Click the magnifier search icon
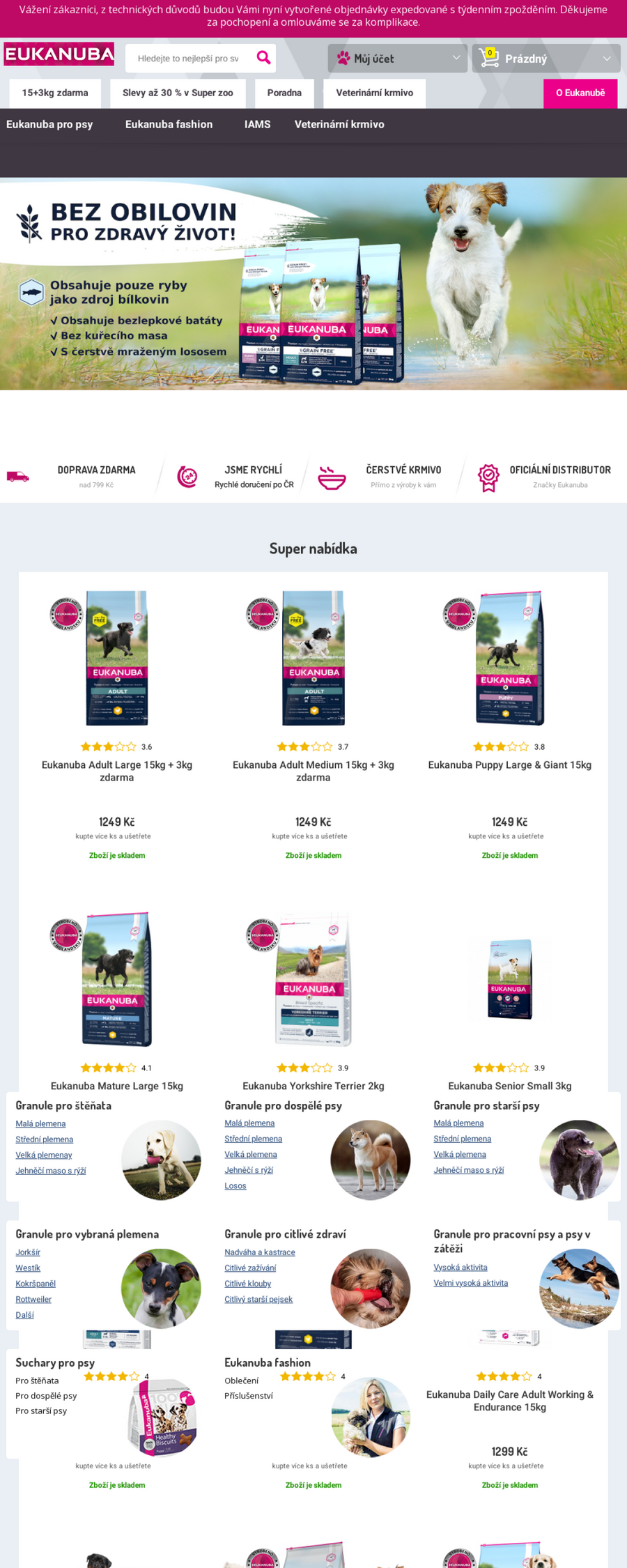 click(x=263, y=58)
